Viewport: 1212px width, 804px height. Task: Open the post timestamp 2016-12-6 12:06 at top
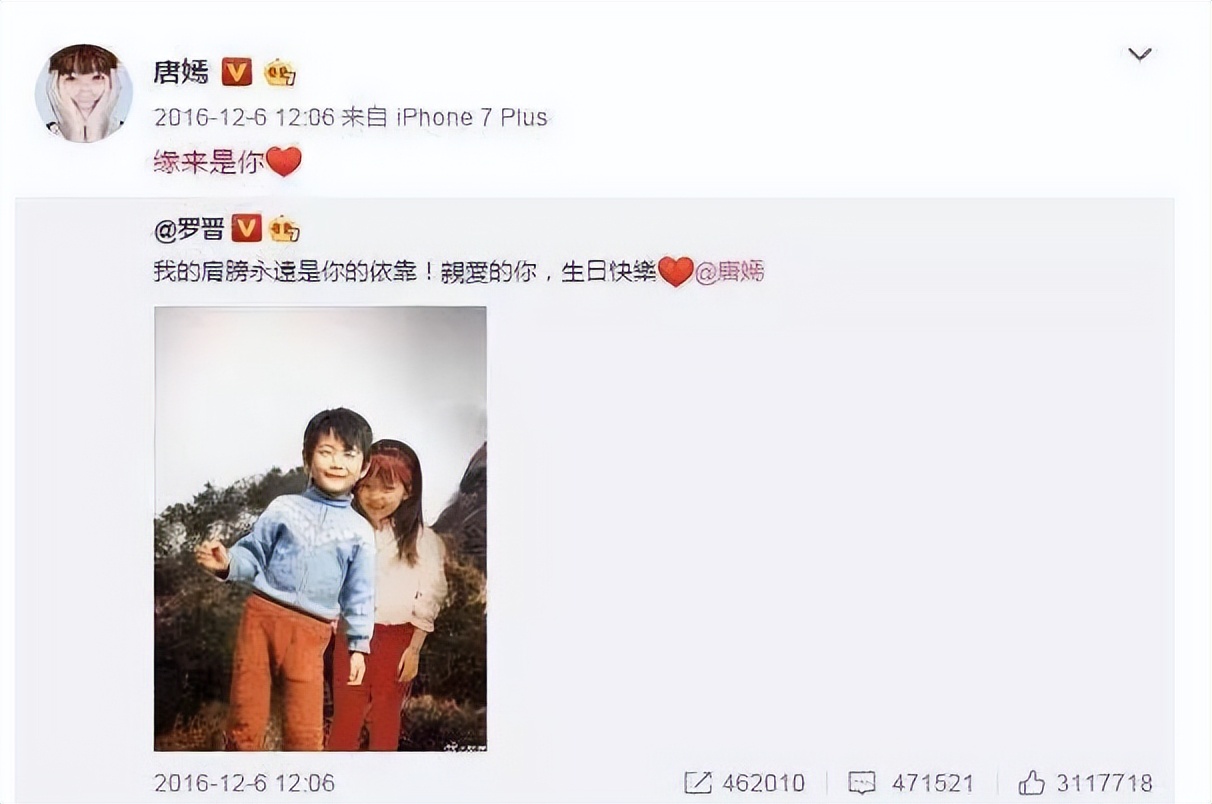(x=243, y=117)
